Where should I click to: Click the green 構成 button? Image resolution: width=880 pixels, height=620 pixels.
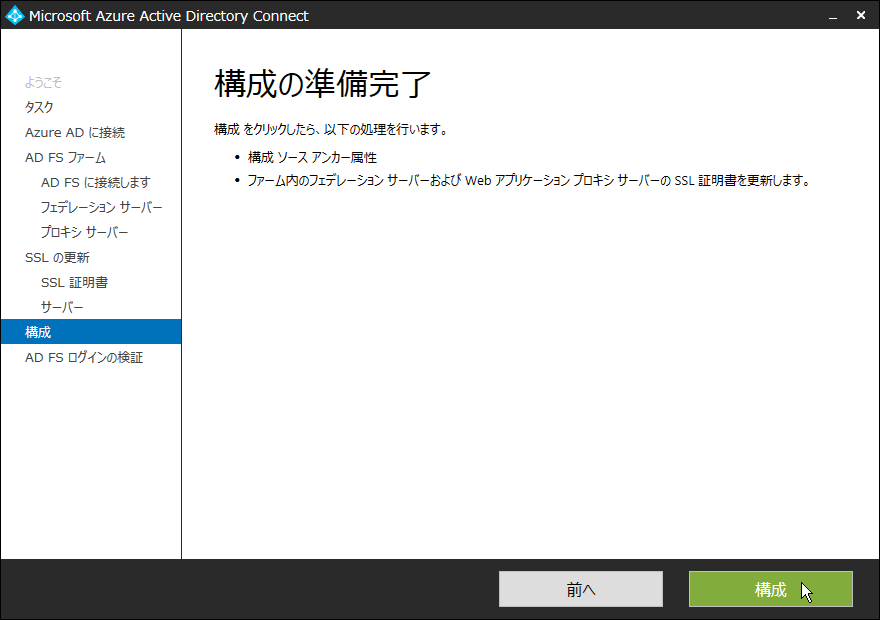pos(771,589)
